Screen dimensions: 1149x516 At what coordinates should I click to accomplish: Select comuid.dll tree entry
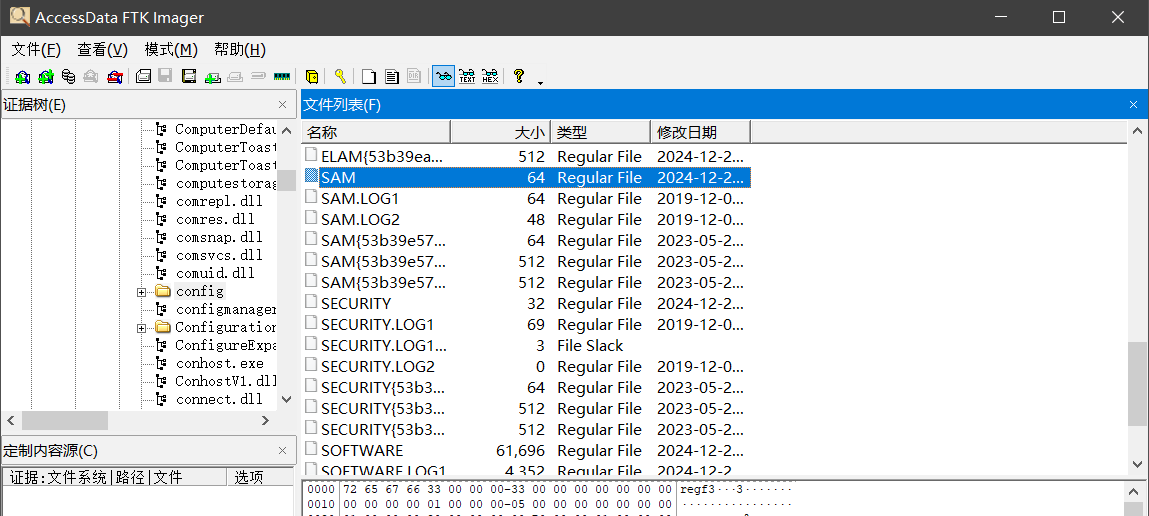pyautogui.click(x=215, y=273)
